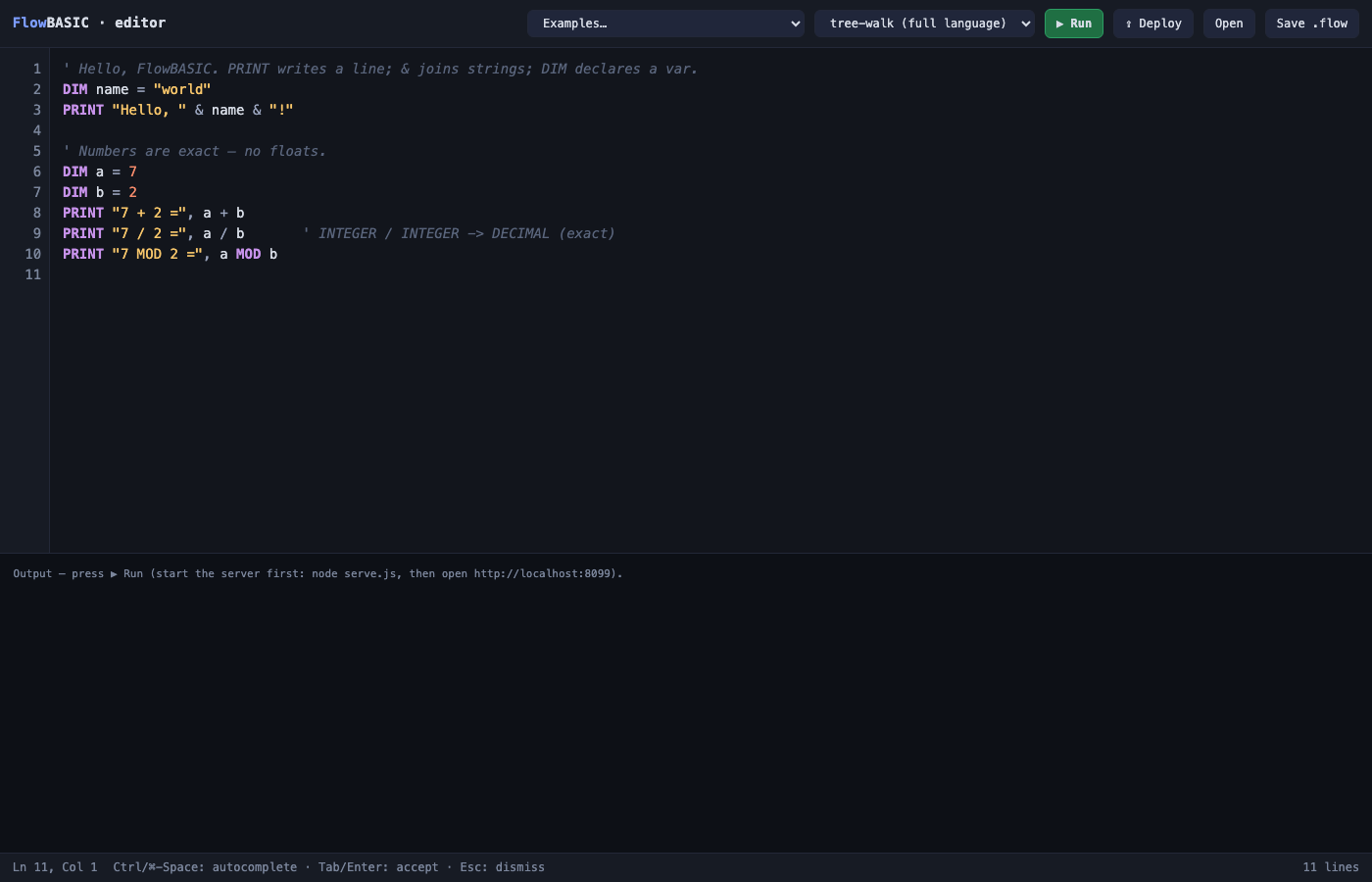Click the FlowBASIC editor title
Screen dimensions: 1372x882
pos(89,23)
